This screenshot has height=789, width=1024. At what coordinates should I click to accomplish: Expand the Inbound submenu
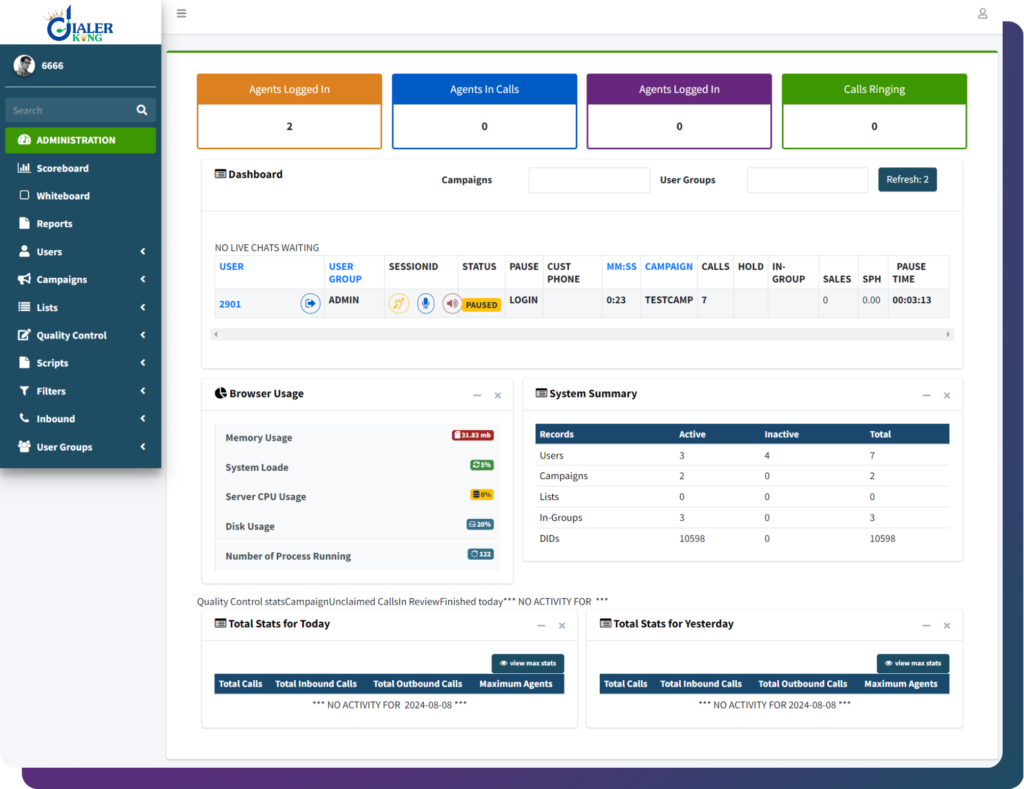click(80, 419)
